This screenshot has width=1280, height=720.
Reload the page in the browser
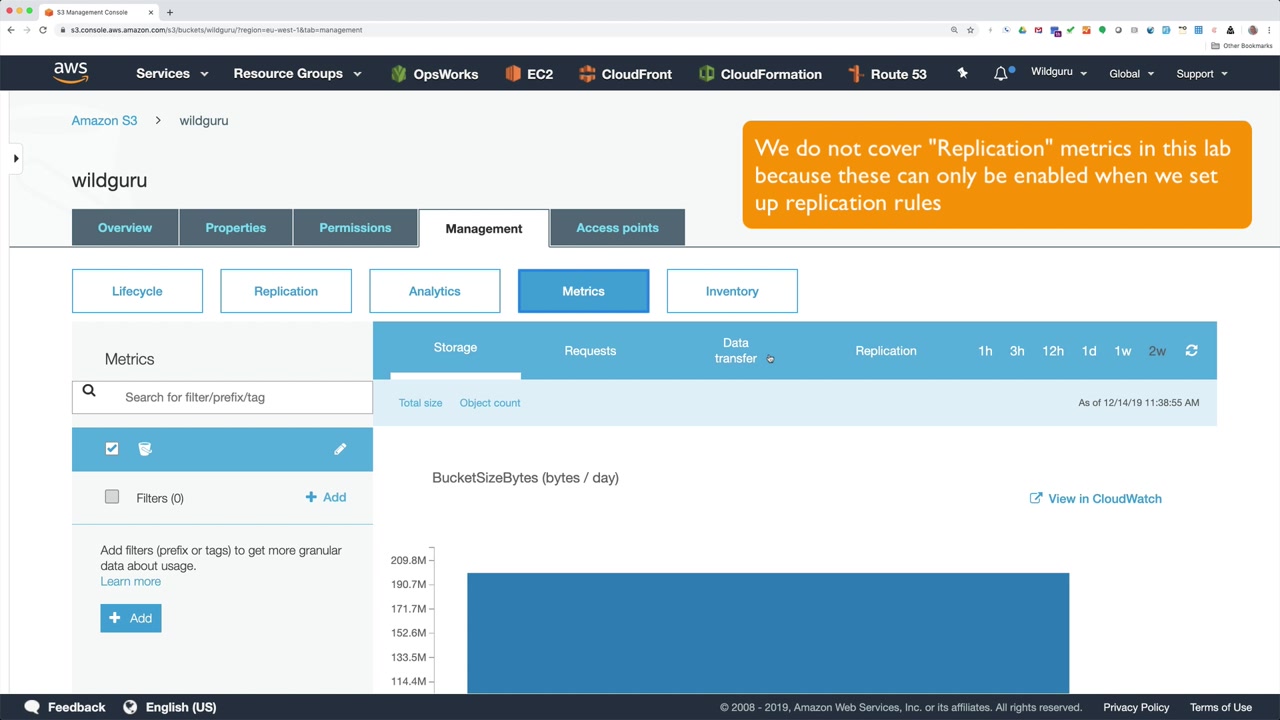[x=43, y=30]
